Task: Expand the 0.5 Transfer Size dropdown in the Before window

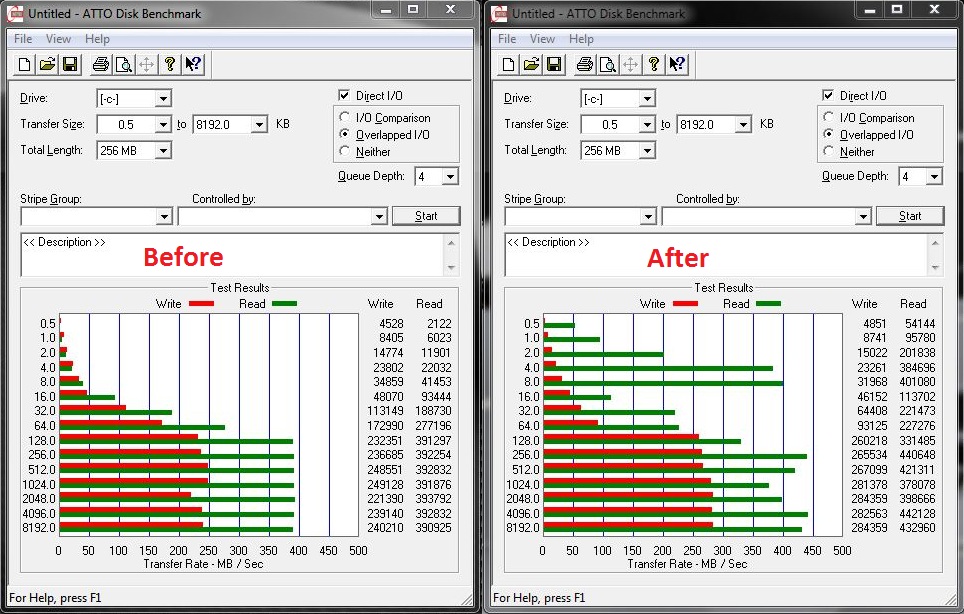Action: (x=163, y=125)
